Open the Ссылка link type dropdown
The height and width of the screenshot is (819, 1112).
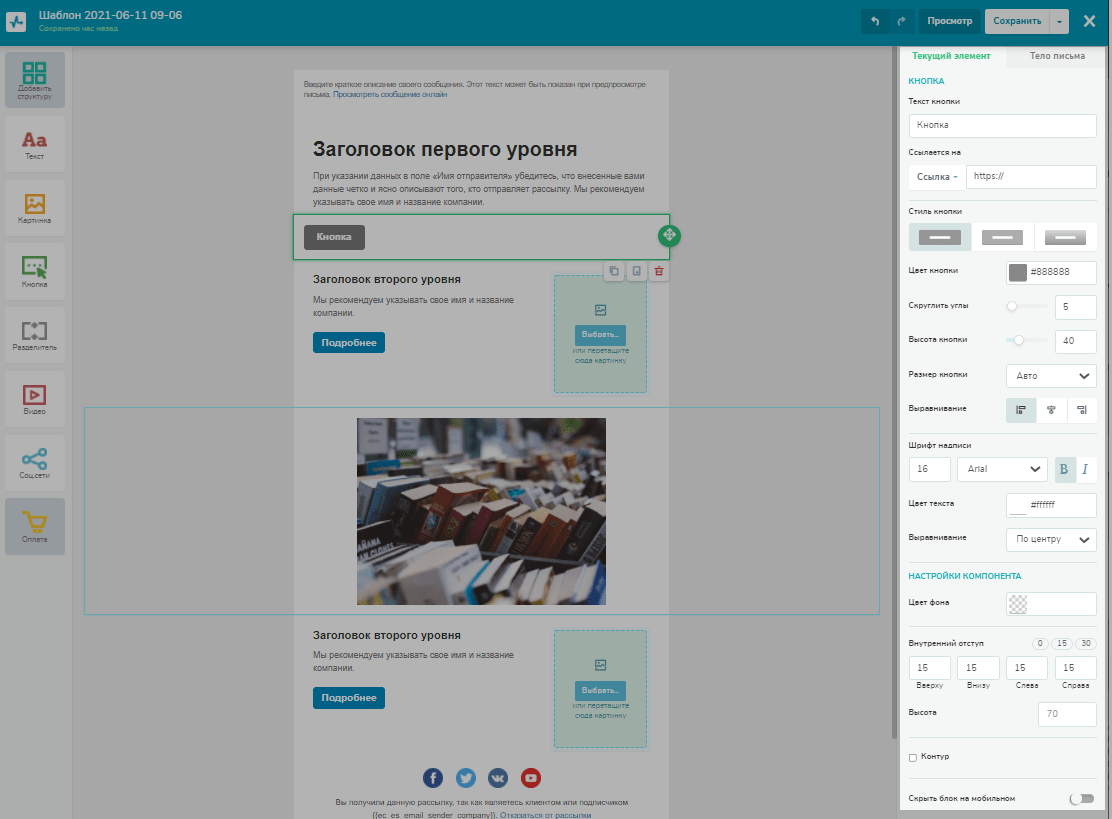[937, 177]
